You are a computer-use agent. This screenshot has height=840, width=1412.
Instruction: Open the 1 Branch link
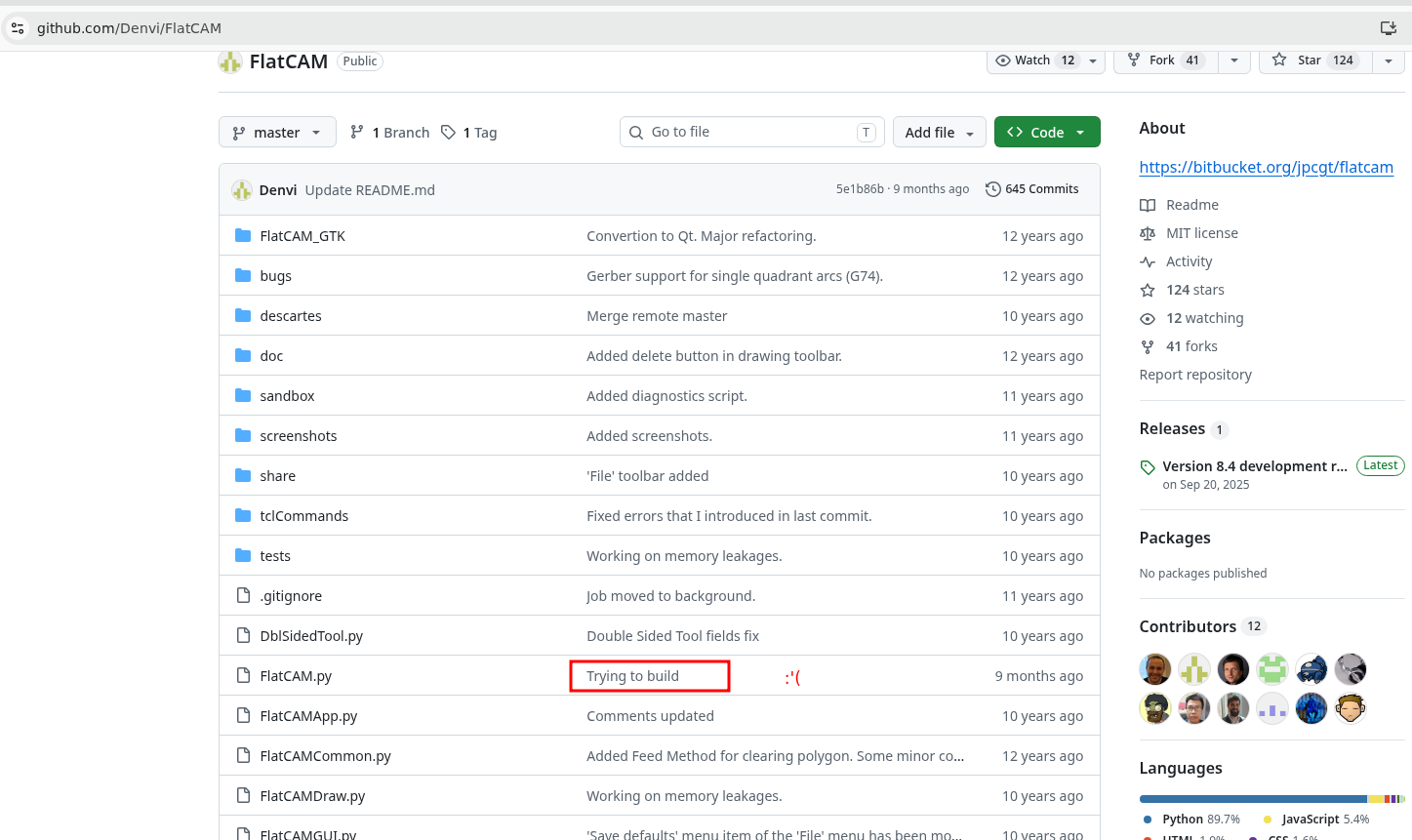[389, 132]
